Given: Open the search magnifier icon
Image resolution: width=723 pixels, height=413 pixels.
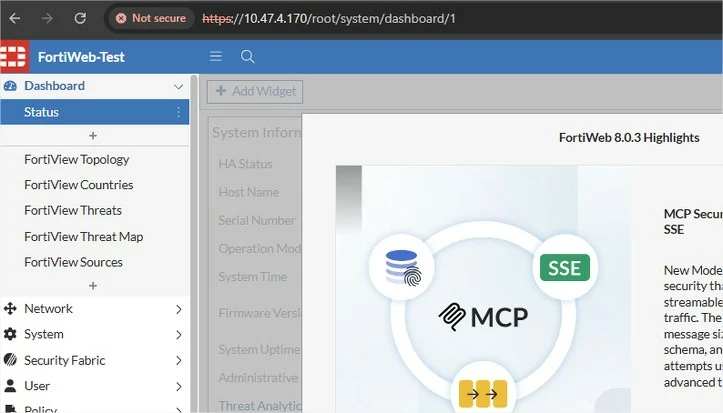Looking at the screenshot, I should [x=248, y=57].
